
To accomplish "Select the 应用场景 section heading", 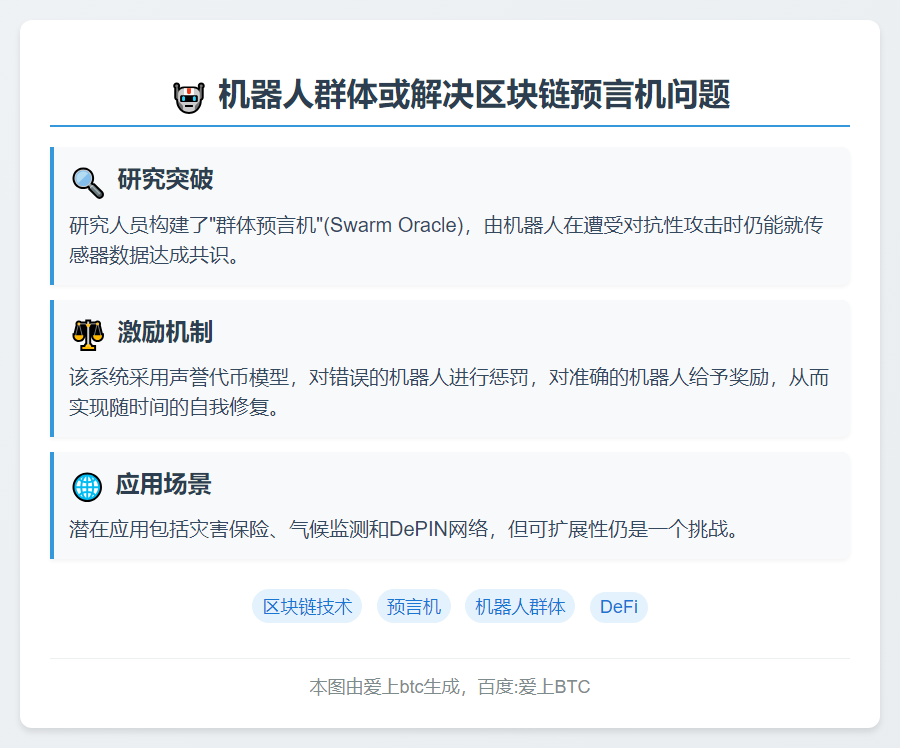I will [x=165, y=485].
